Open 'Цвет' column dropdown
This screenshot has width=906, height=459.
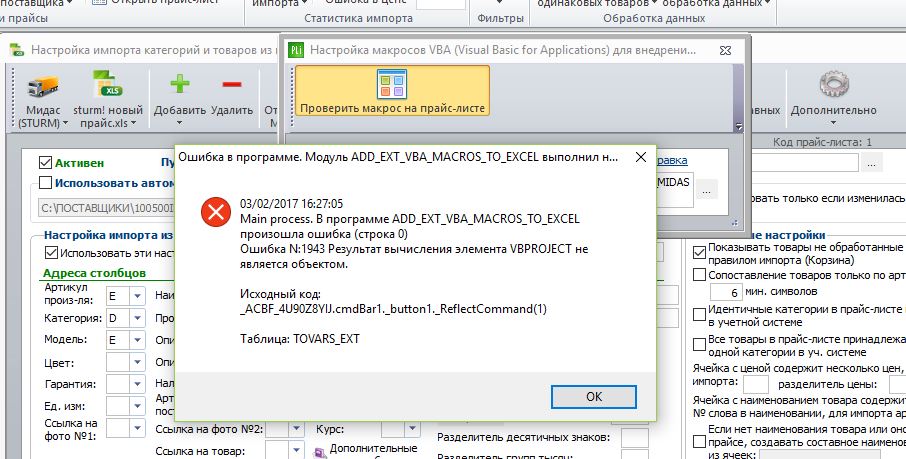tap(137, 362)
